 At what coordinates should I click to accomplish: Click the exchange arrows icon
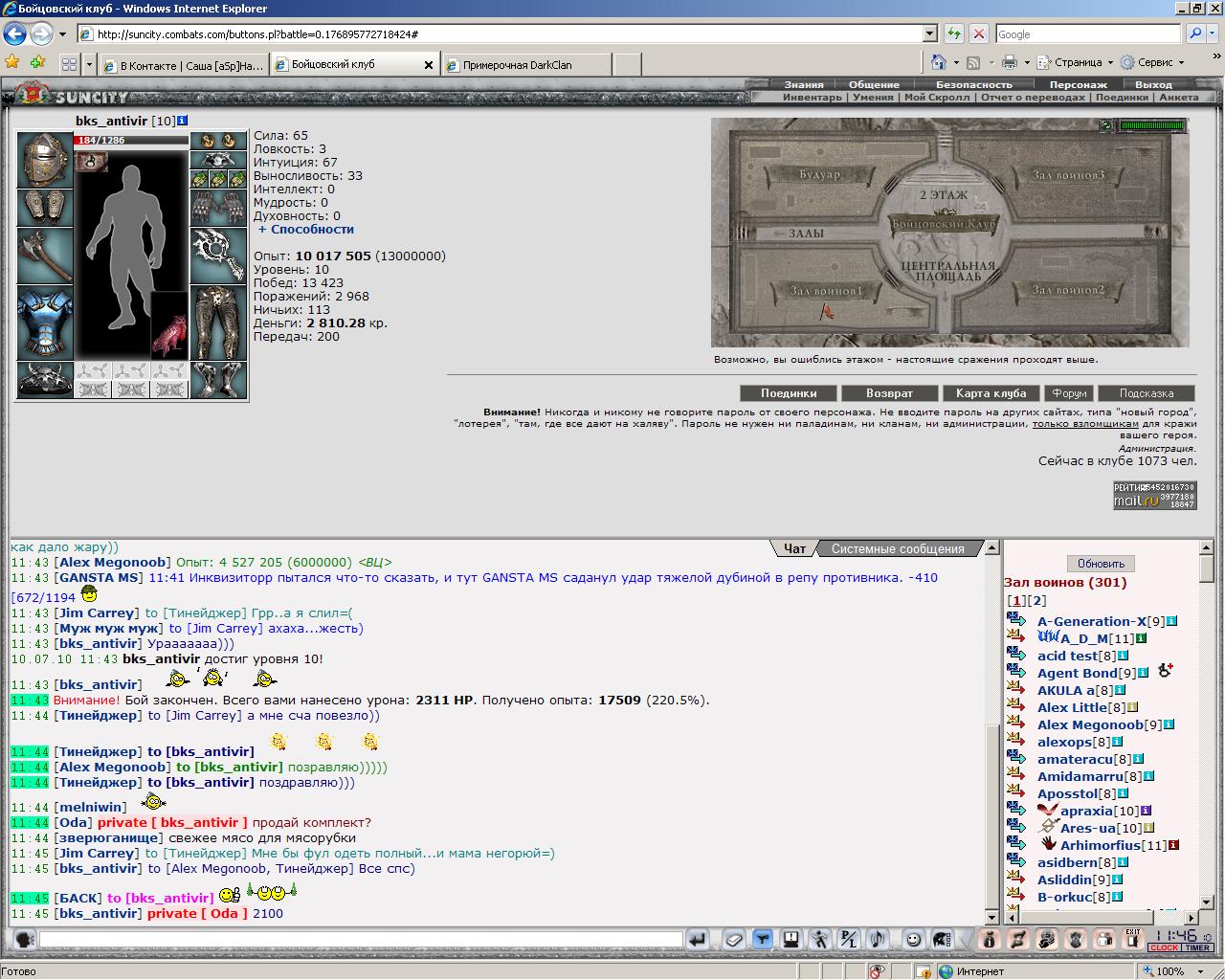point(1018,940)
